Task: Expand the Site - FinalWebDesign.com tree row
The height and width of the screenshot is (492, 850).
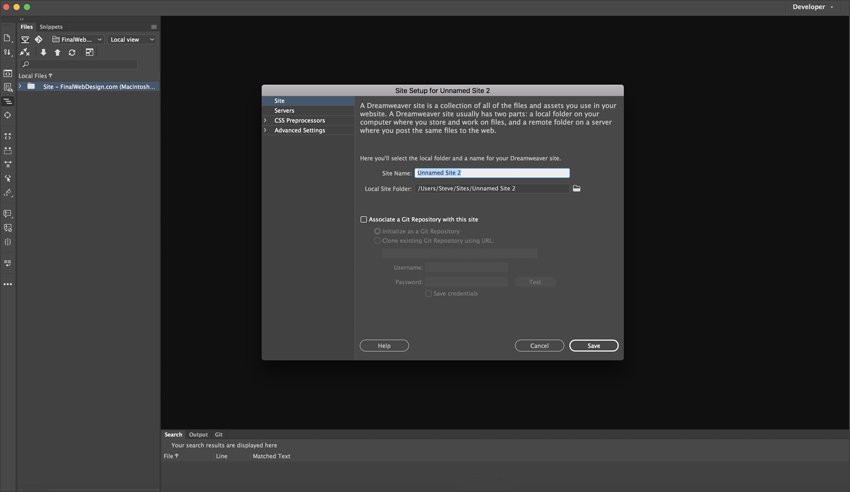Action: pos(21,86)
